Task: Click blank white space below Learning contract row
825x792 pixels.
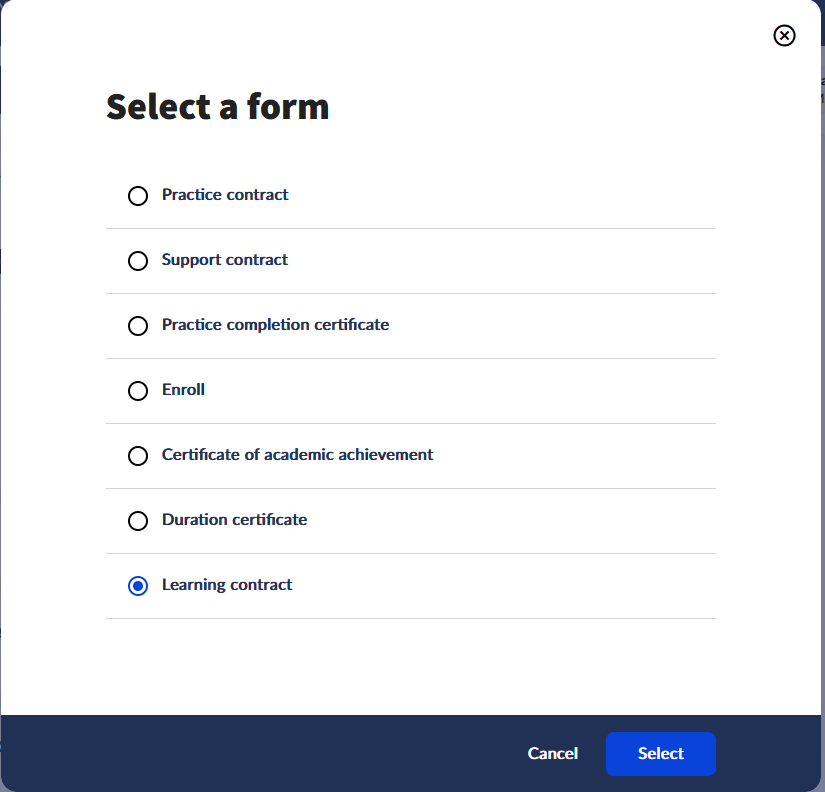Action: pyautogui.click(x=410, y=665)
